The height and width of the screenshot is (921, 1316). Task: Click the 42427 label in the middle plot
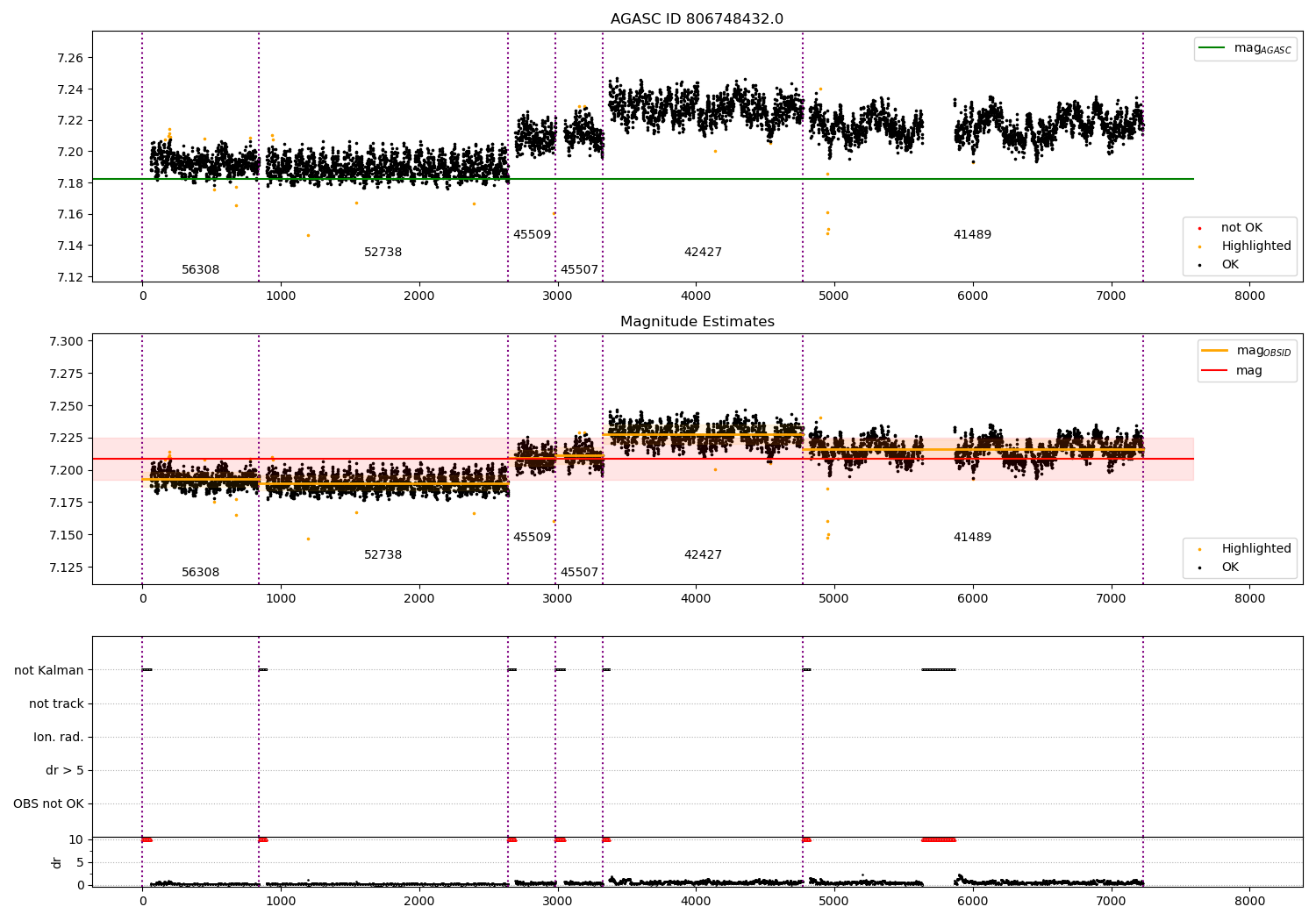pos(703,555)
